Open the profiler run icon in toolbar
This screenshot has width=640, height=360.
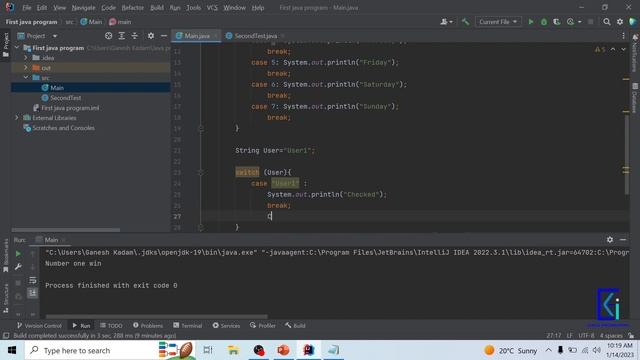(x=570, y=22)
